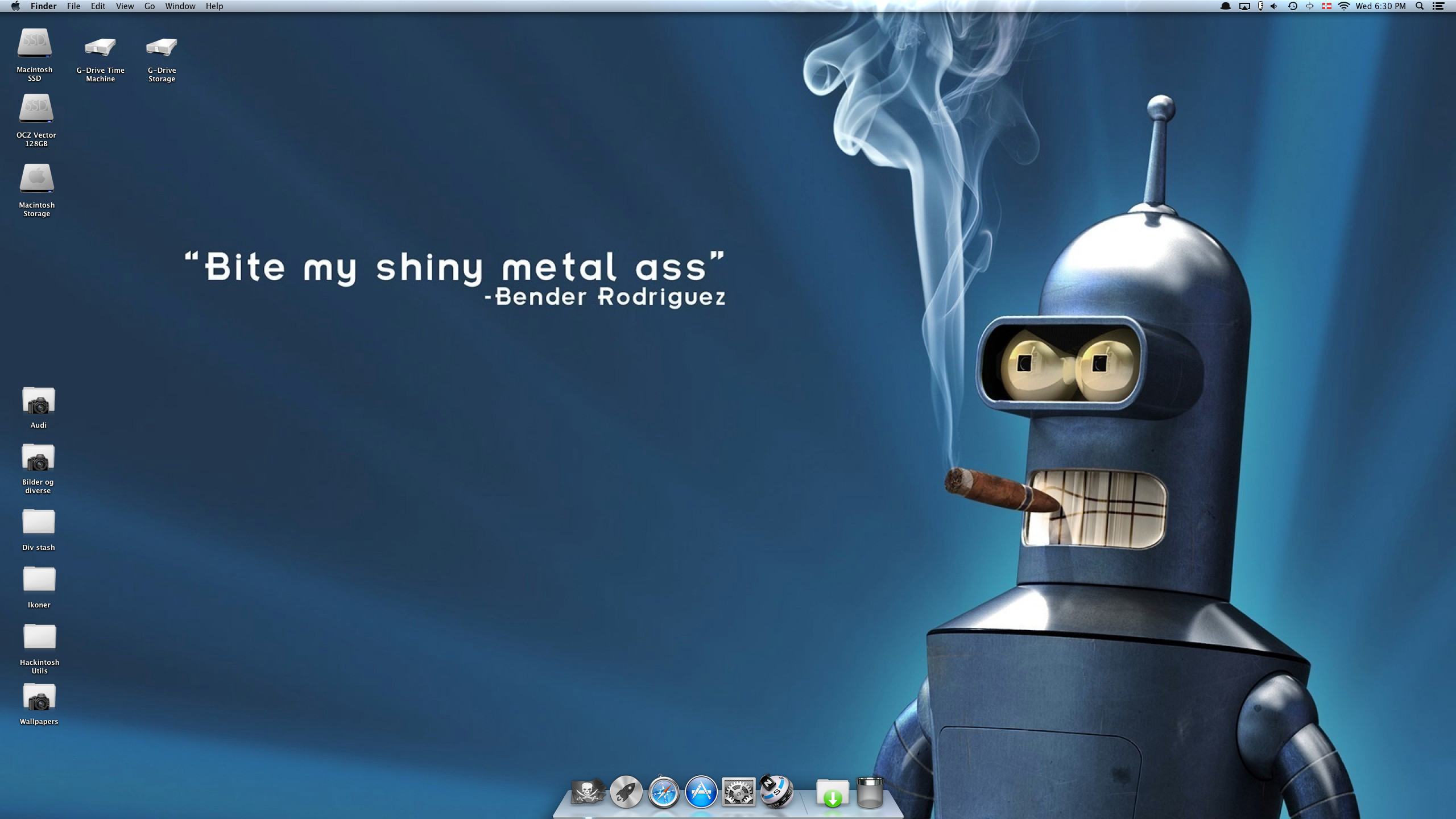The width and height of the screenshot is (1456, 819).
Task: Select the Wallpapers folder icon
Action: [x=39, y=697]
